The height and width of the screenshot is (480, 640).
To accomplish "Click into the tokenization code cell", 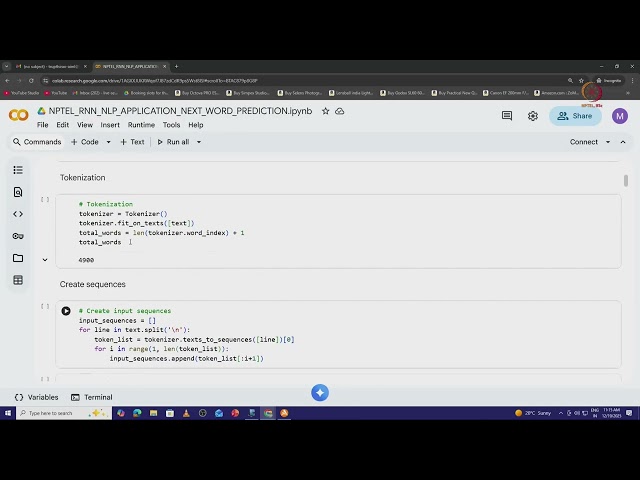I will point(338,223).
